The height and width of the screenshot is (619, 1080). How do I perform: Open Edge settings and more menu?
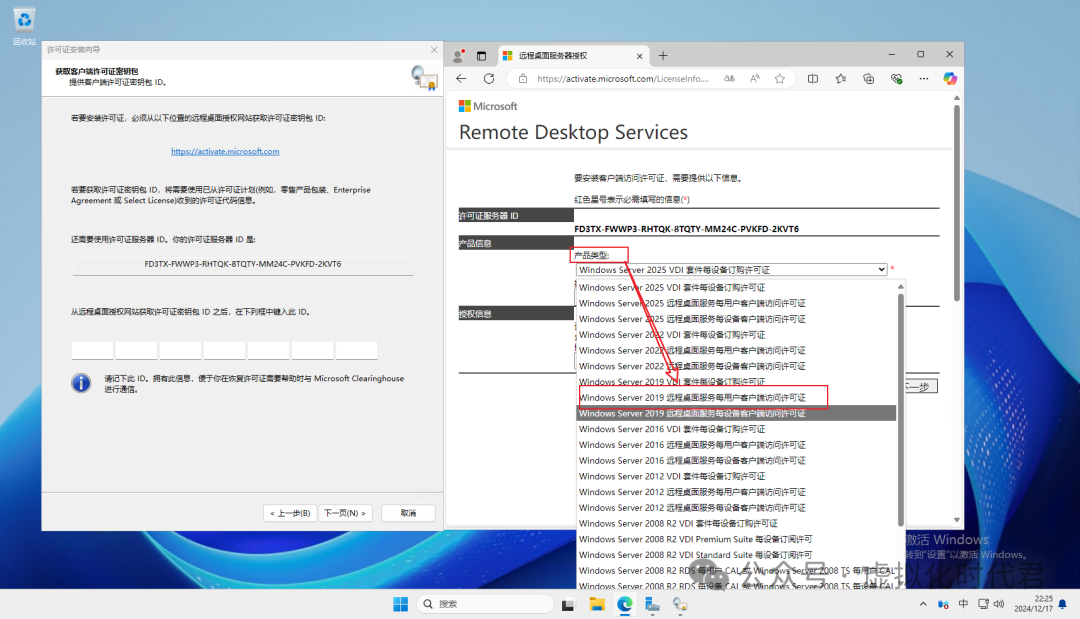tap(924, 78)
